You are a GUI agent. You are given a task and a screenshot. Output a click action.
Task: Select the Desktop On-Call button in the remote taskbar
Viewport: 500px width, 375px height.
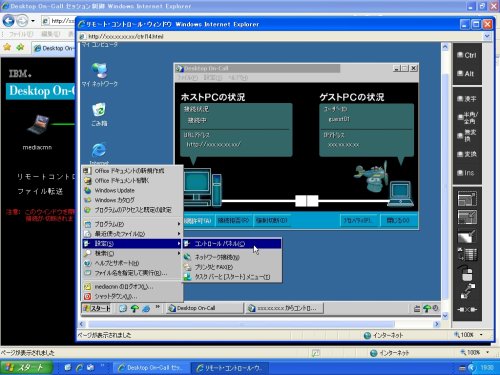[205, 308]
